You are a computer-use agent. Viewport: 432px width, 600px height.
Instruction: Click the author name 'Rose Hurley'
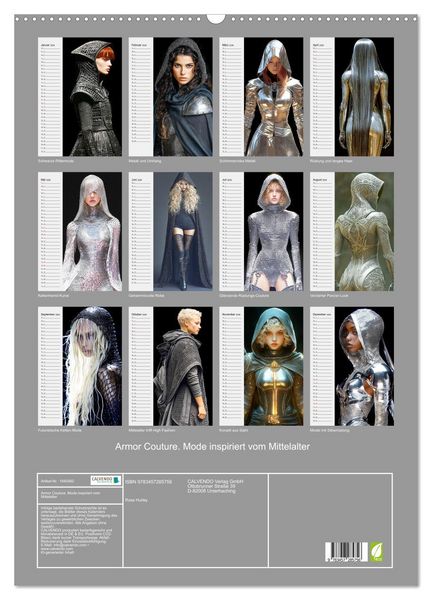point(136,500)
